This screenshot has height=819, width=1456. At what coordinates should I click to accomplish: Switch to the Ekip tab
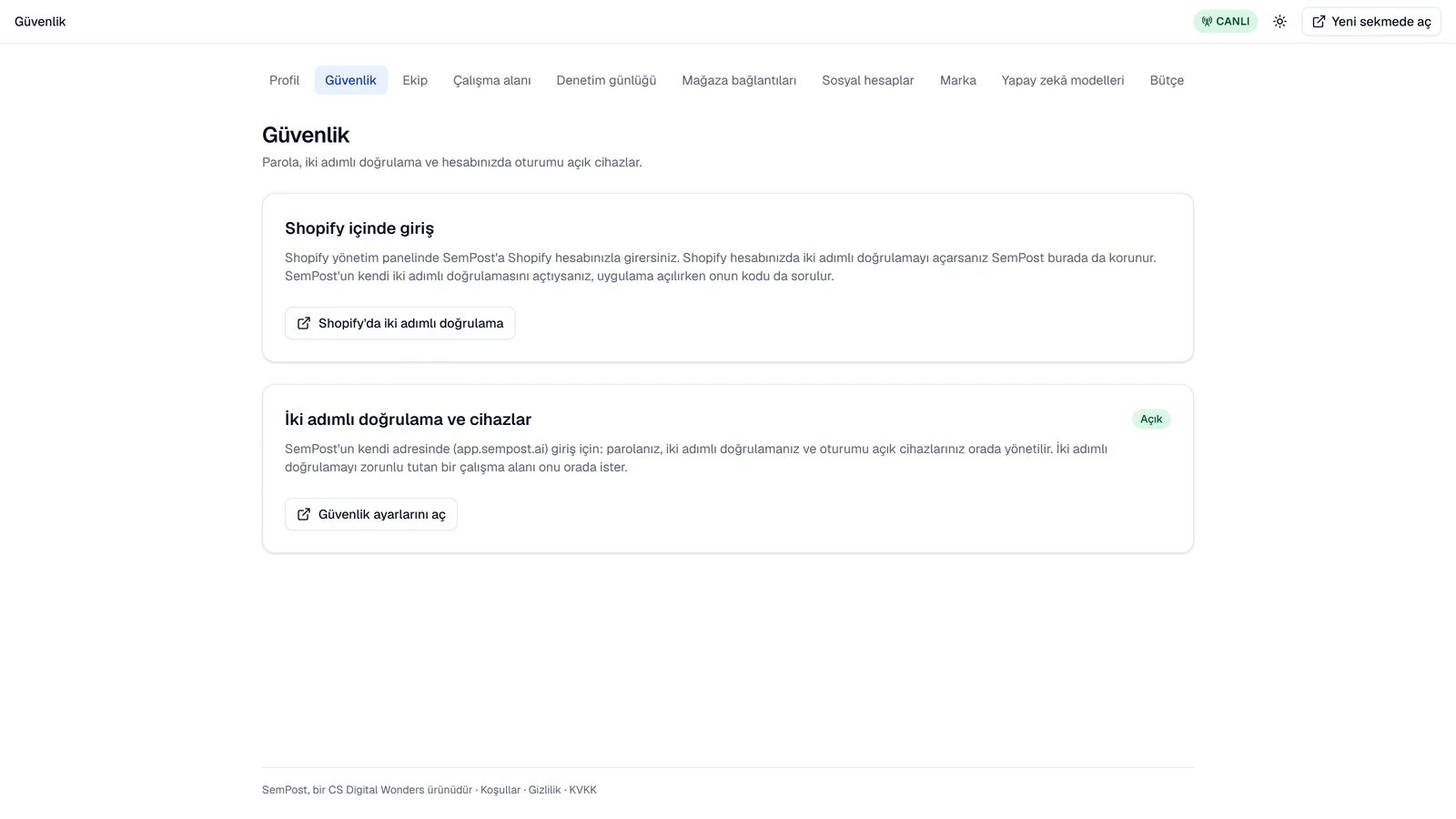[415, 80]
